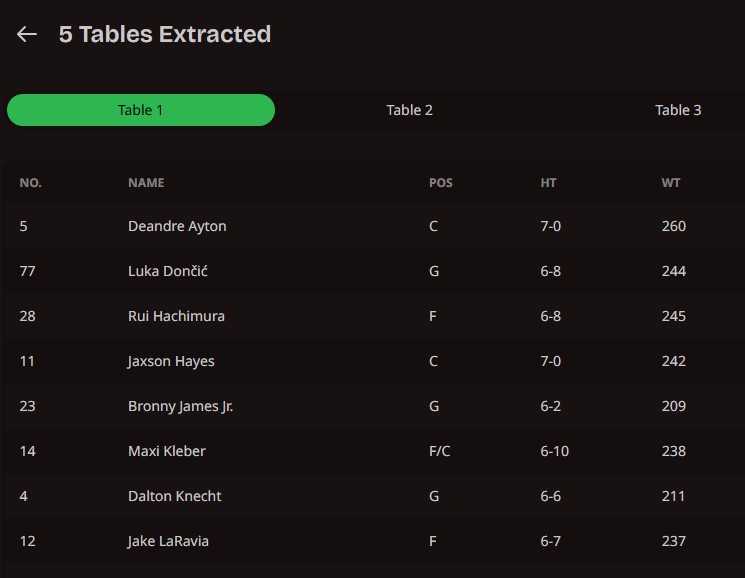Switch to the Table 2 tab
745x578 pixels.
pos(410,110)
